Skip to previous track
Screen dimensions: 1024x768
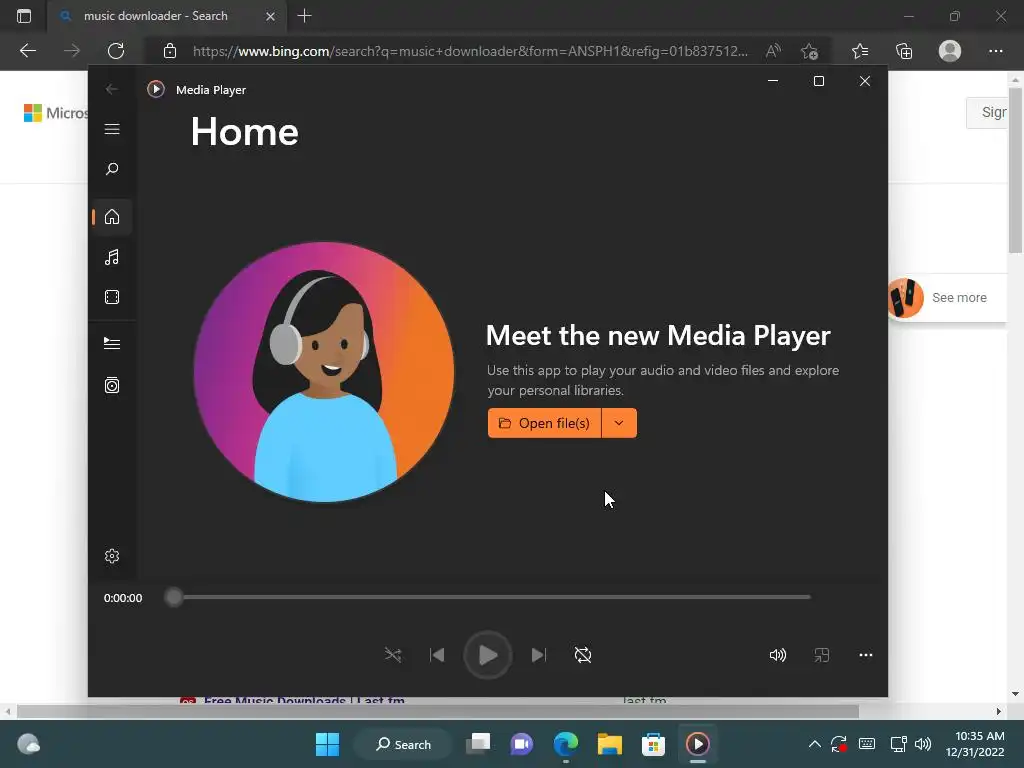437,655
